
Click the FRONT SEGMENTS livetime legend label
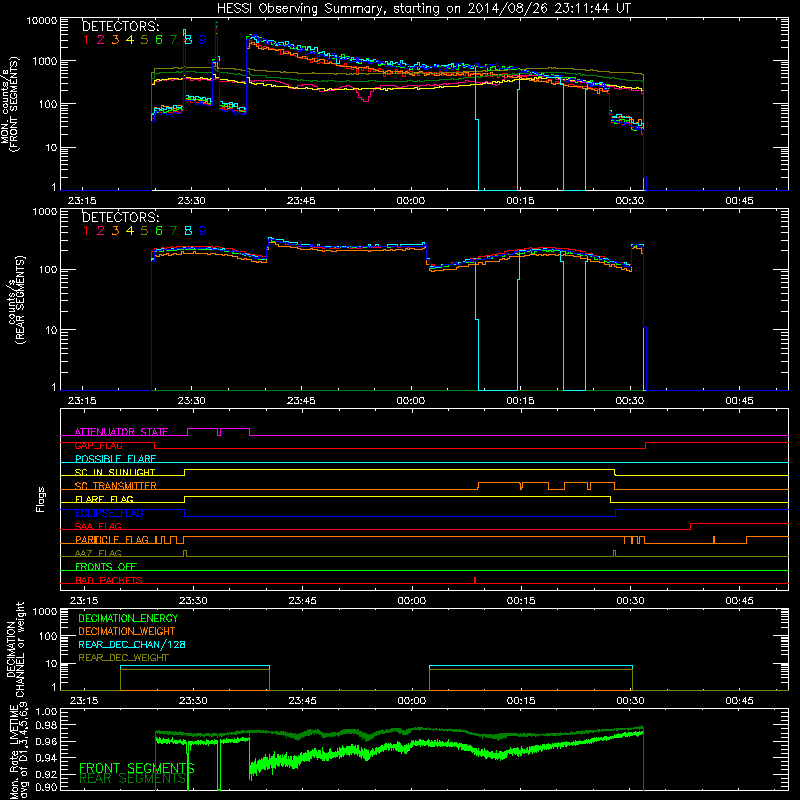[137, 768]
